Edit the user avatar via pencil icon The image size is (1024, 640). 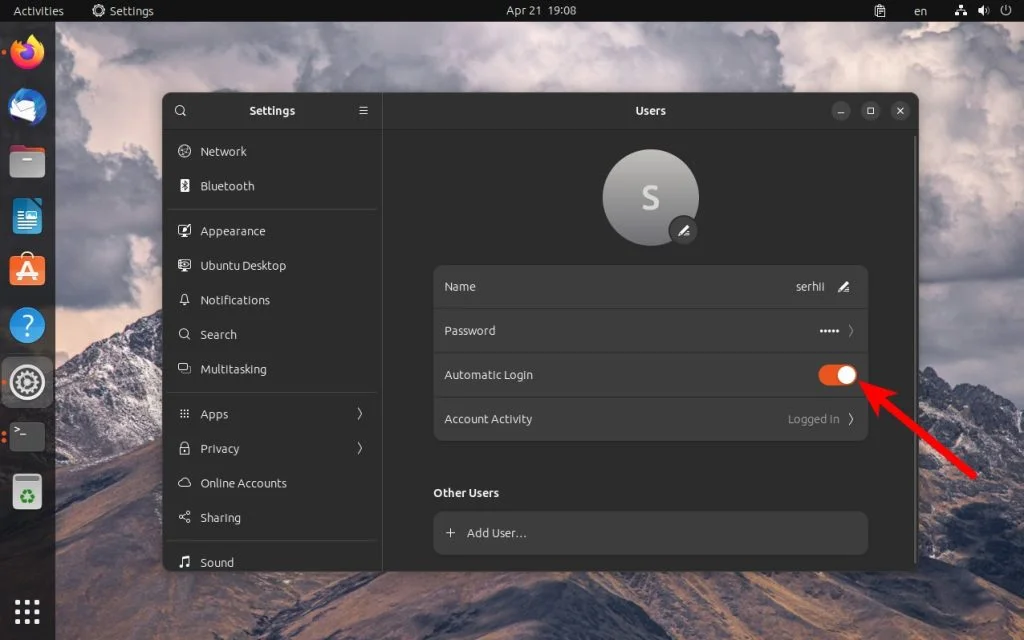(x=684, y=231)
